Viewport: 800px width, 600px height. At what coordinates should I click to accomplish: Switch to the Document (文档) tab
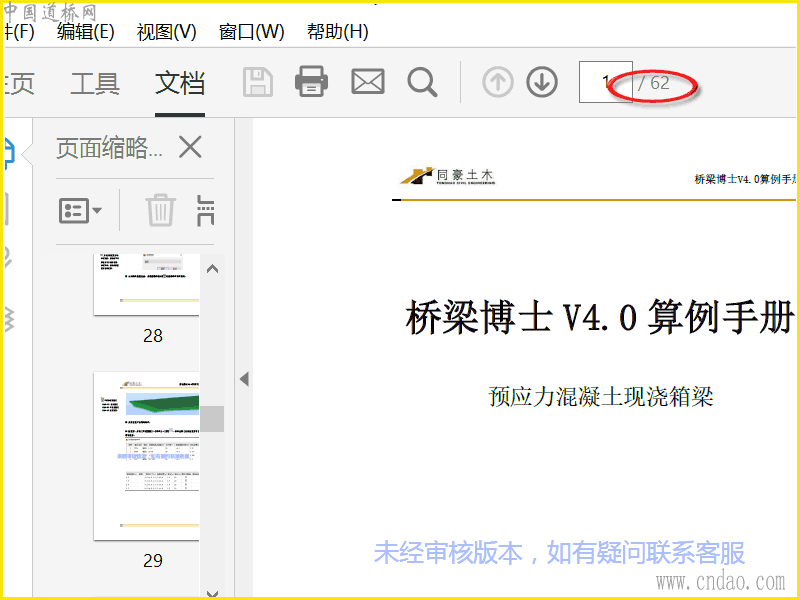tap(180, 83)
